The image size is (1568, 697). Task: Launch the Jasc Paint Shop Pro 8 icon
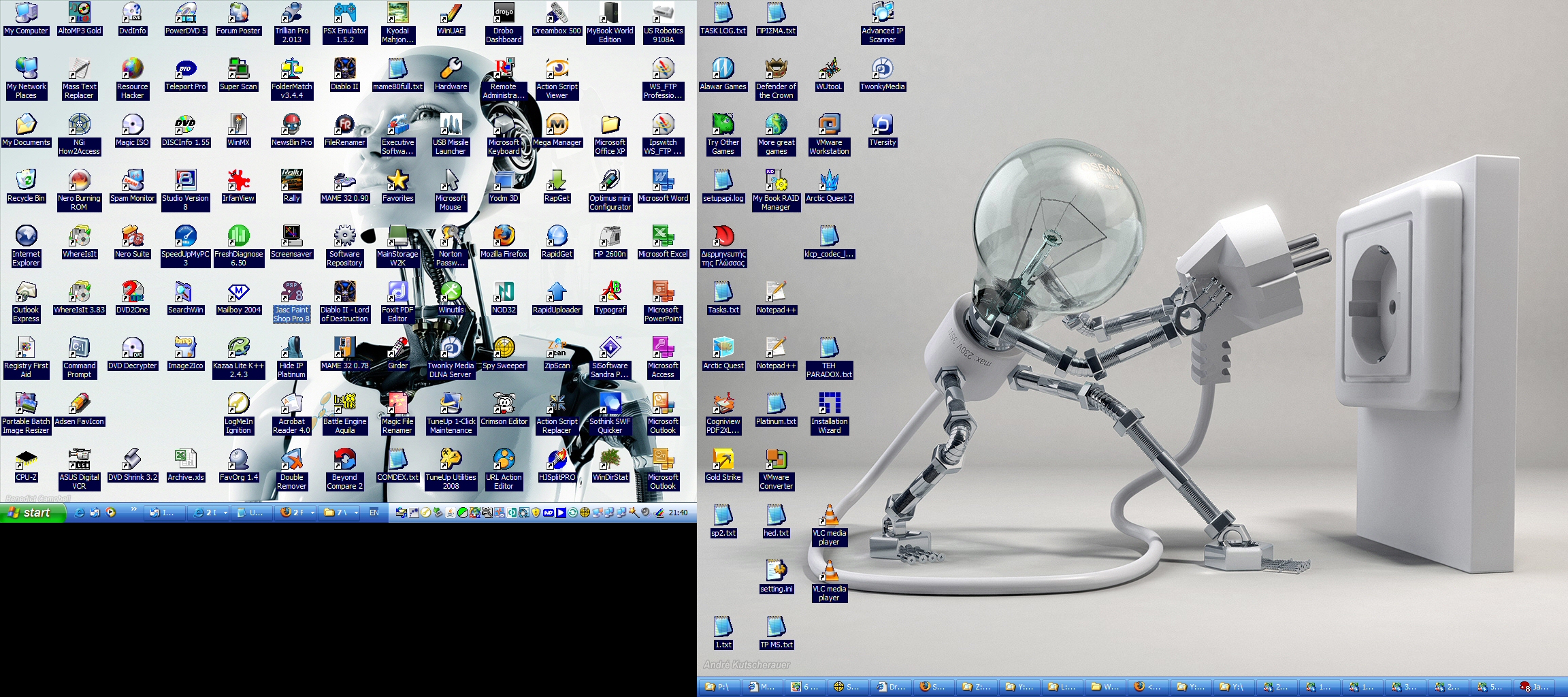pos(291,302)
